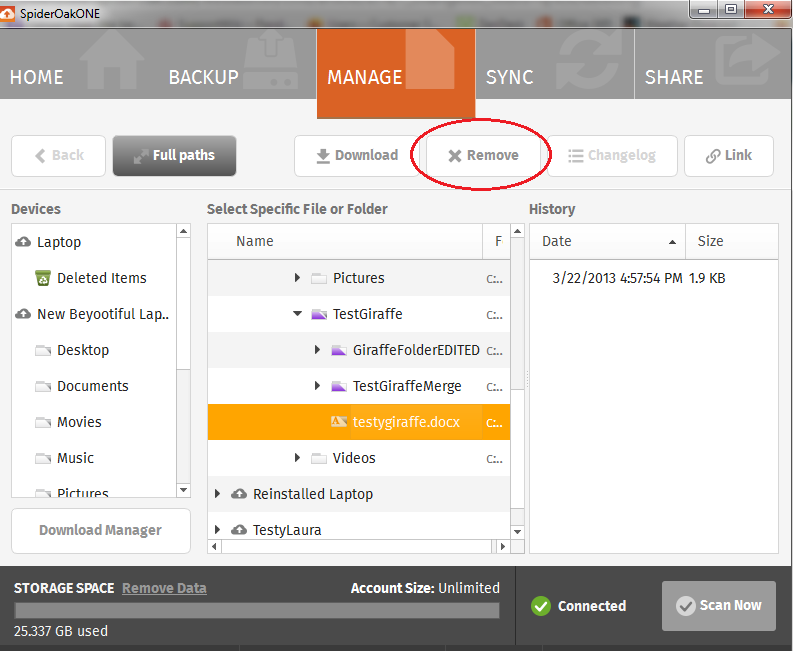The image size is (793, 651).
Task: Expand the TestyLaura device
Action: click(217, 530)
